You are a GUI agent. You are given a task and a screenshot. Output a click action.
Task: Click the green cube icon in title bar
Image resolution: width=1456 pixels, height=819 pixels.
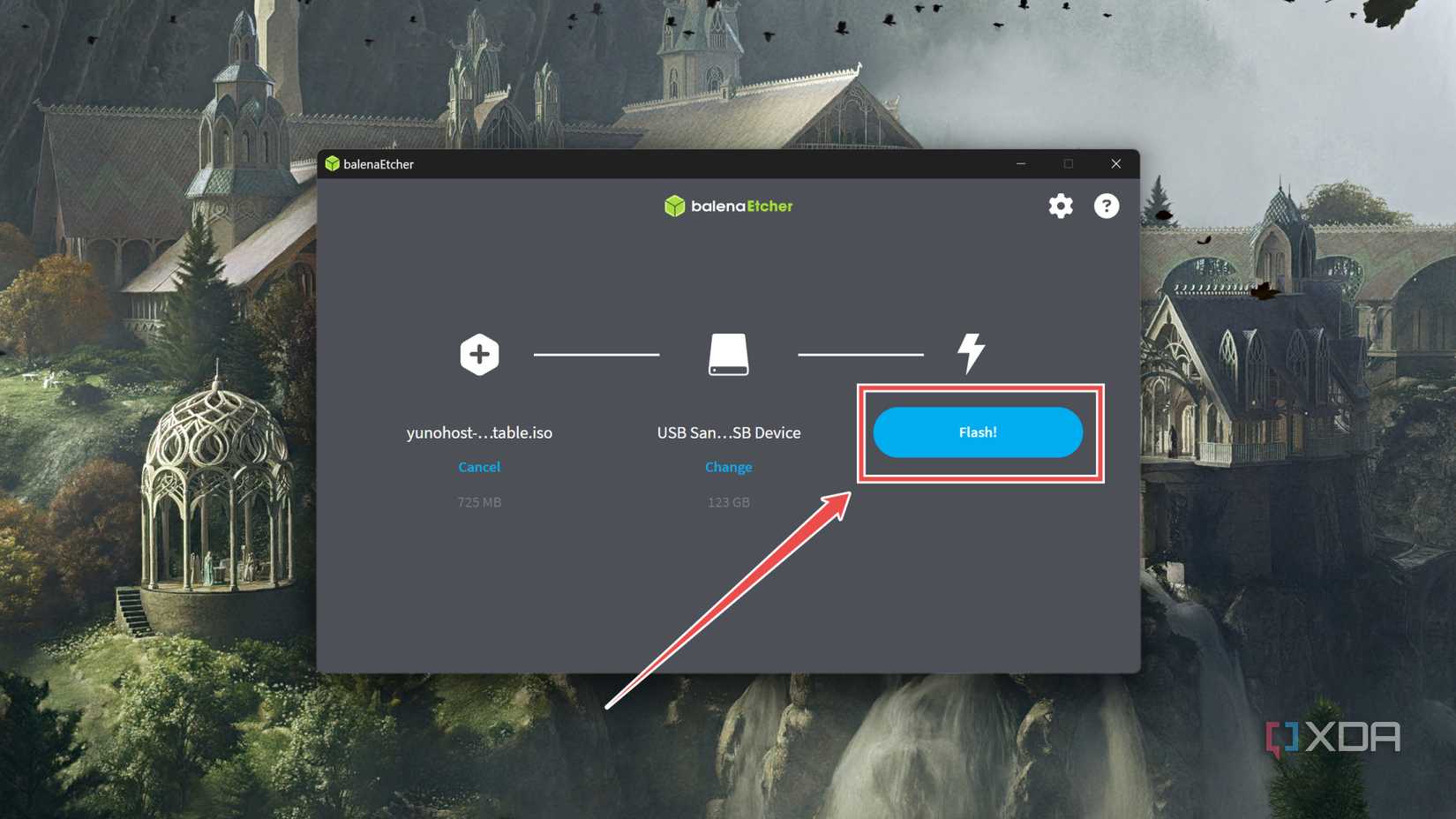pyautogui.click(x=334, y=163)
